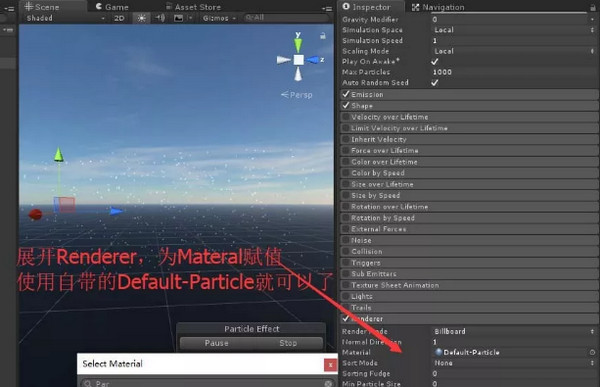Stop the particle effect
The width and height of the screenshot is (600, 387).
pos(288,343)
